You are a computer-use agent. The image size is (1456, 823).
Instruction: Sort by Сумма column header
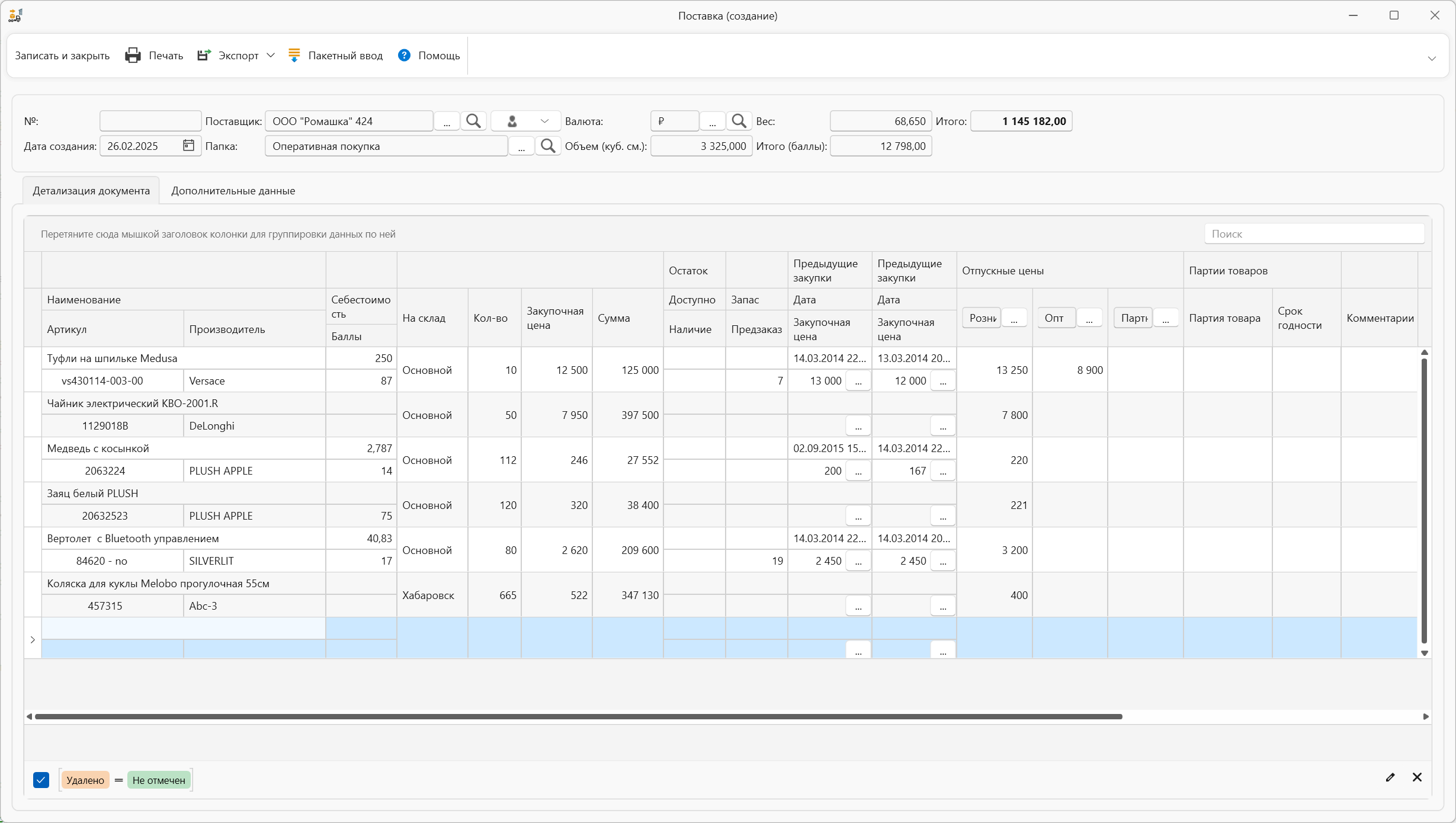click(628, 318)
